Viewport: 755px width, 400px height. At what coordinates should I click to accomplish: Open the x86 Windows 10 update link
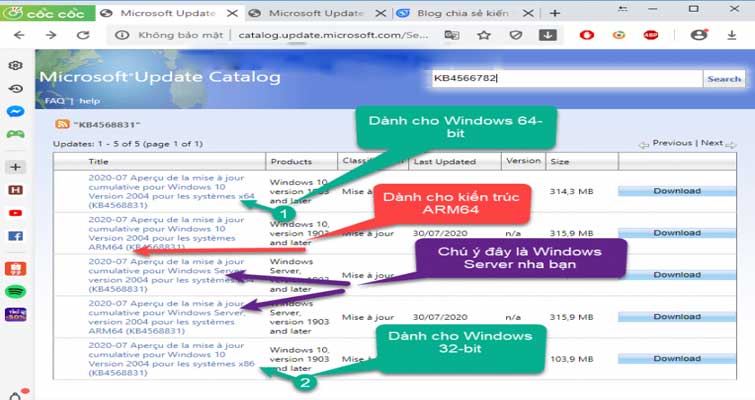171,359
